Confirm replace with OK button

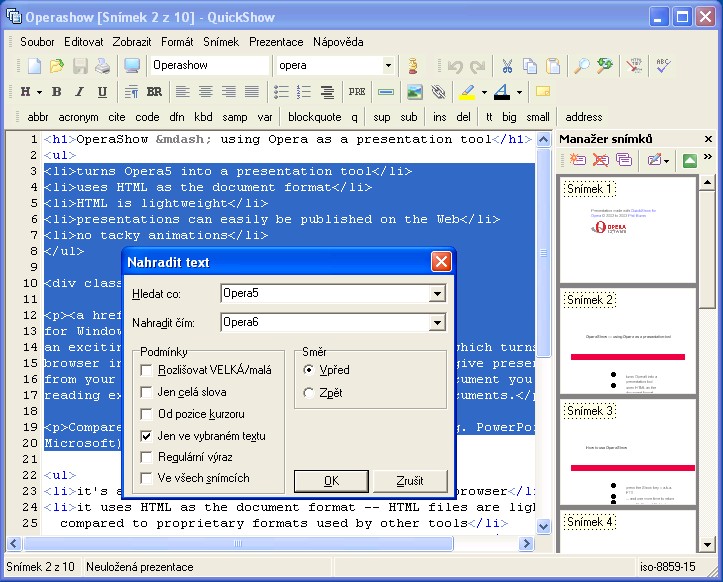click(x=331, y=481)
